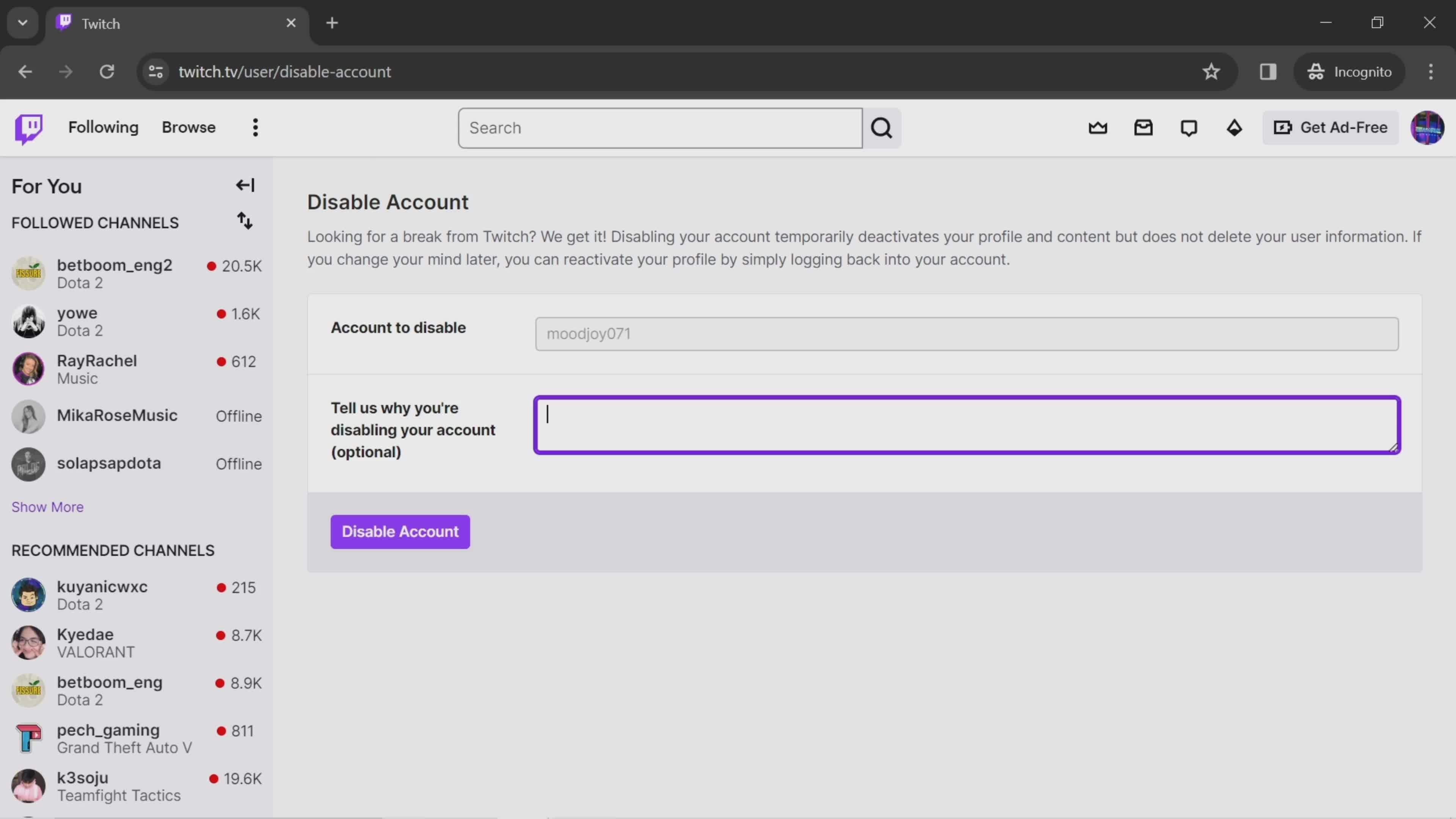
Task: Click the Twitch home logo icon
Action: pyautogui.click(x=28, y=127)
